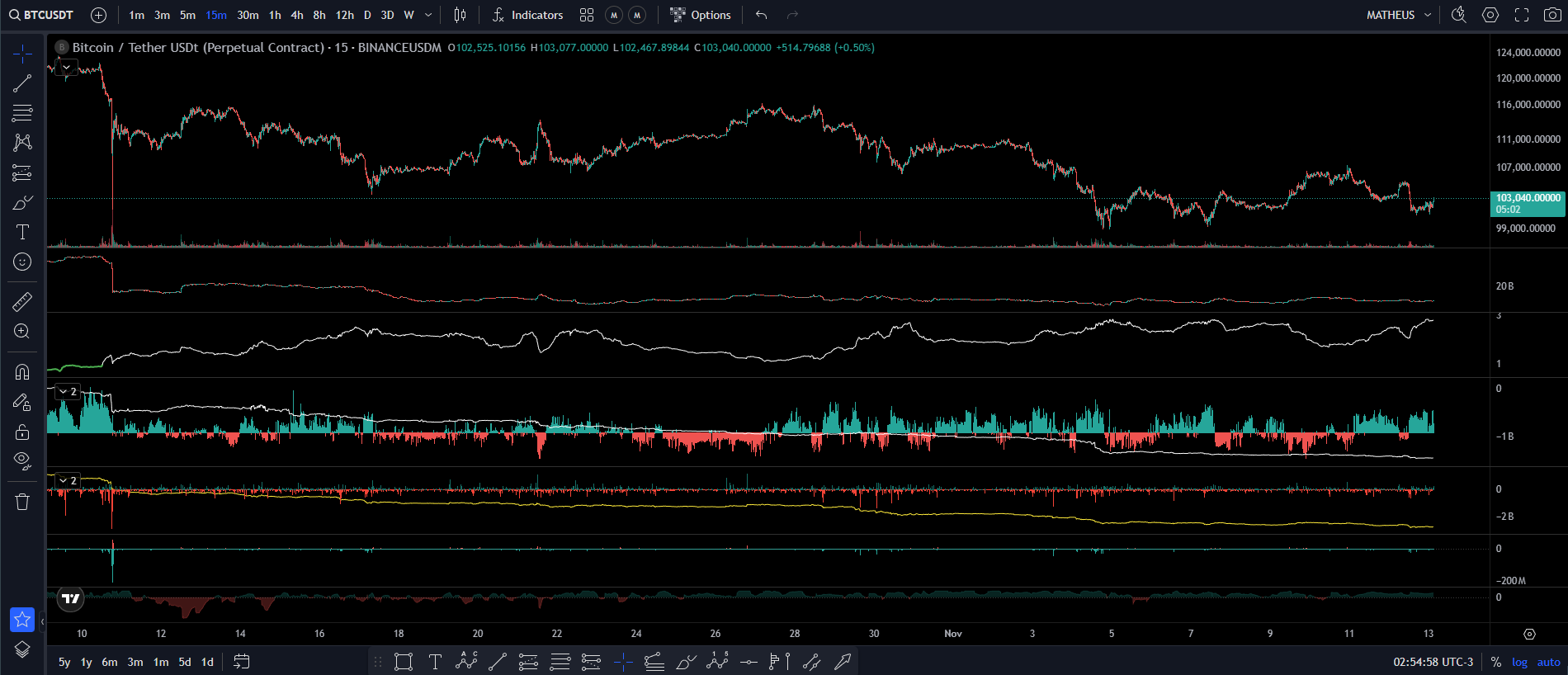Image resolution: width=1568 pixels, height=675 pixels.
Task: Select the text tool in left sidebar
Action: click(22, 232)
